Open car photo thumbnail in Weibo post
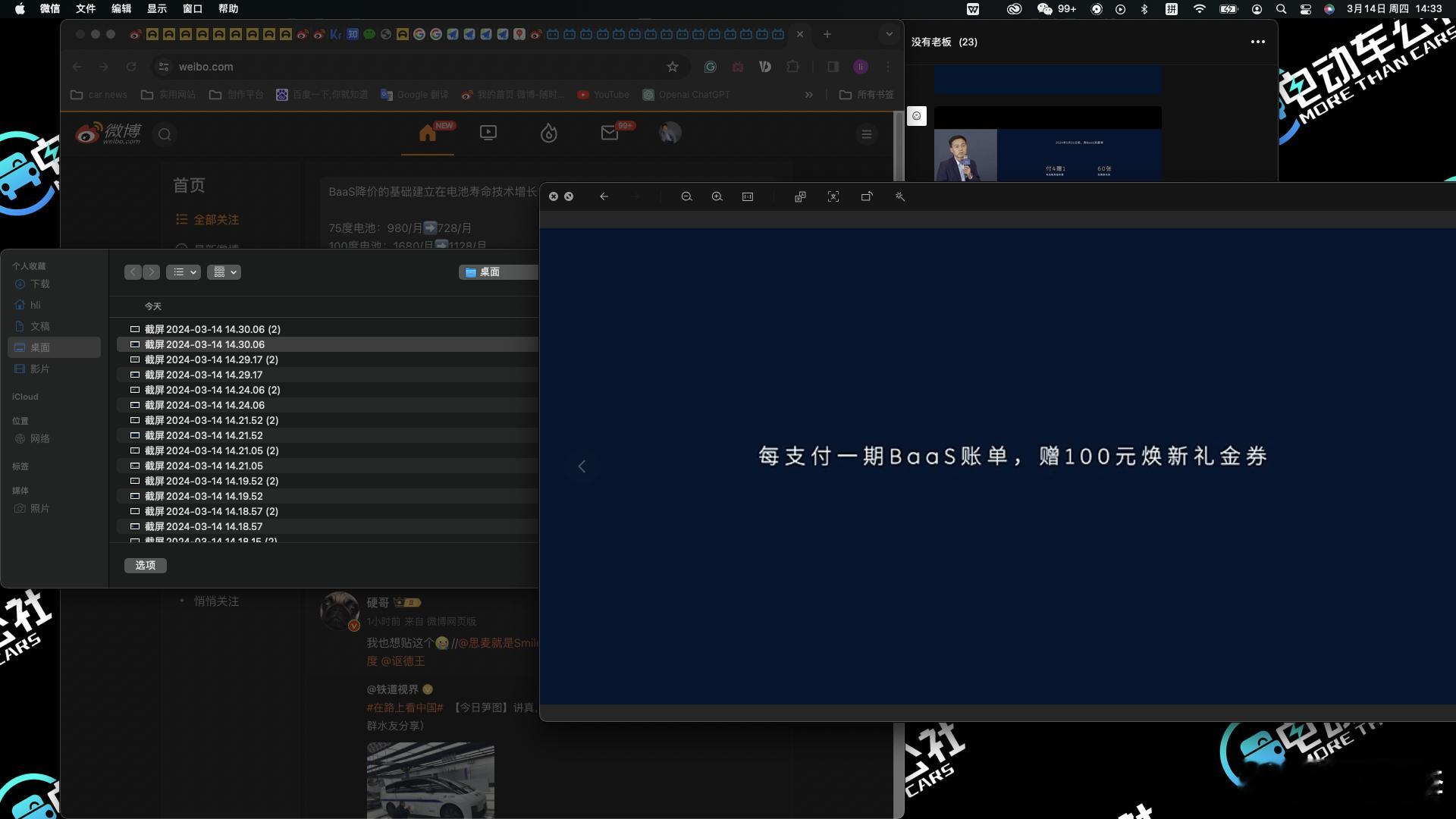Screen dimensions: 1456x819 click(x=431, y=780)
